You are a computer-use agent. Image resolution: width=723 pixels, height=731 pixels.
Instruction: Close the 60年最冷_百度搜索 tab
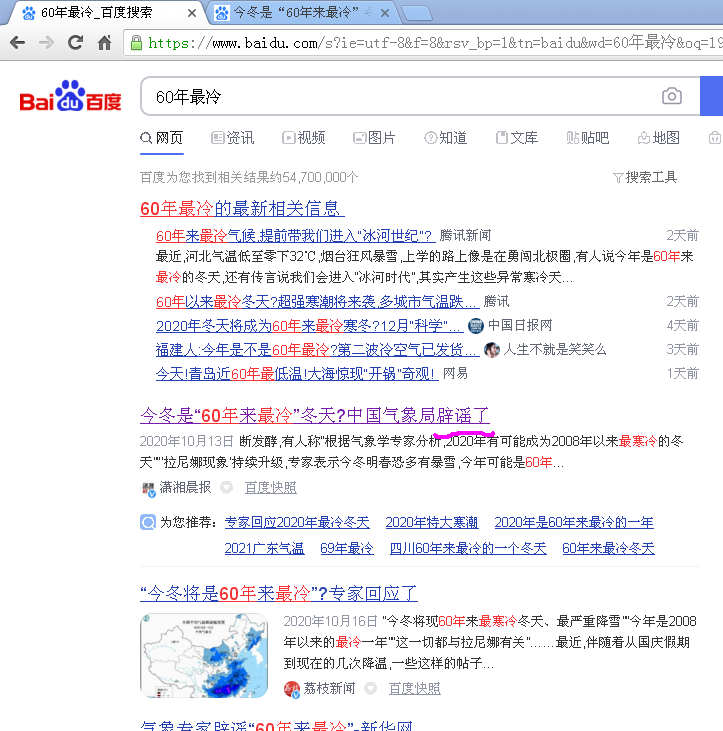pyautogui.click(x=192, y=13)
